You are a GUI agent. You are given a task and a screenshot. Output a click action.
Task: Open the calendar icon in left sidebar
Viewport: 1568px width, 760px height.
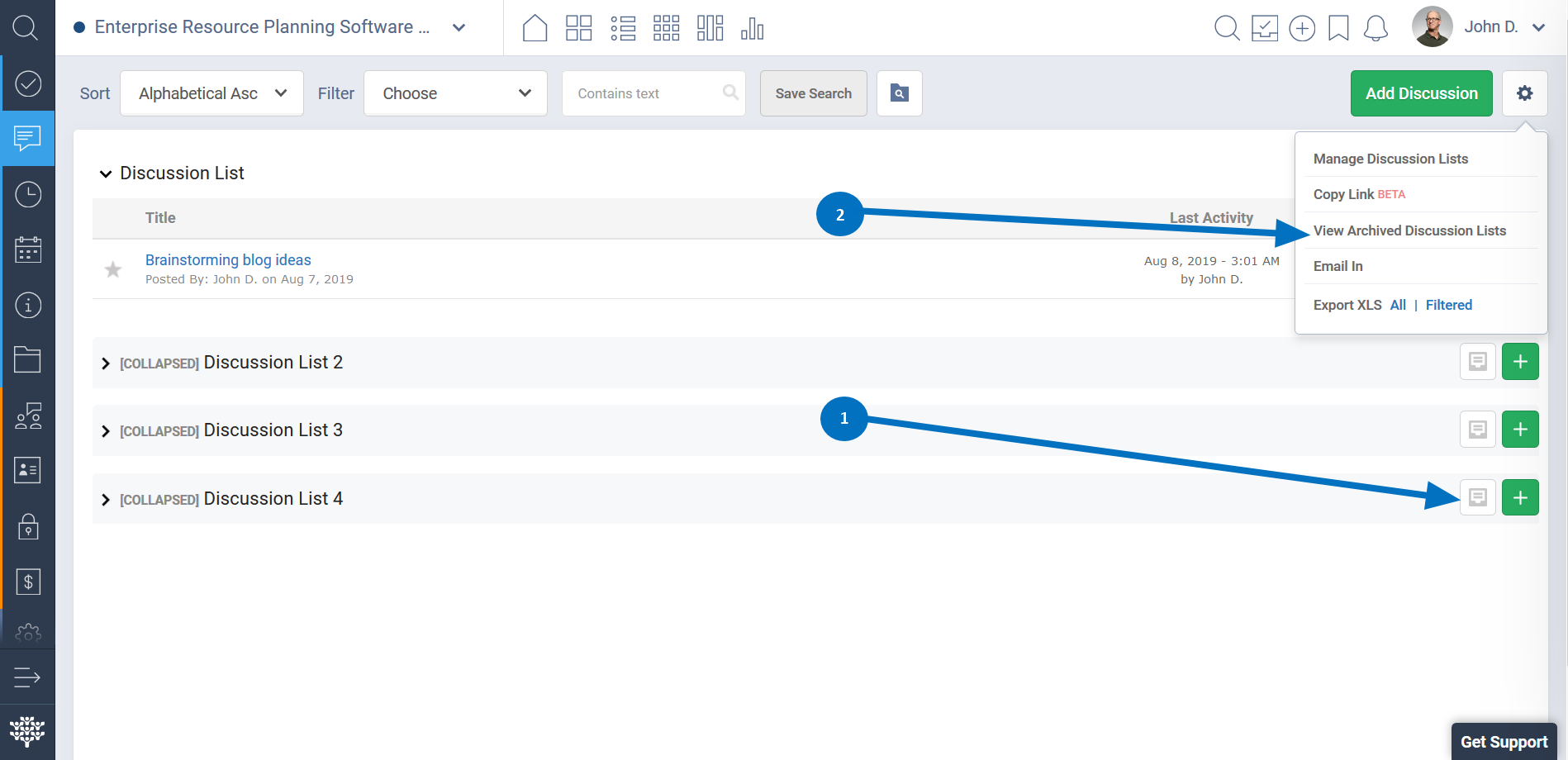pyautogui.click(x=28, y=249)
